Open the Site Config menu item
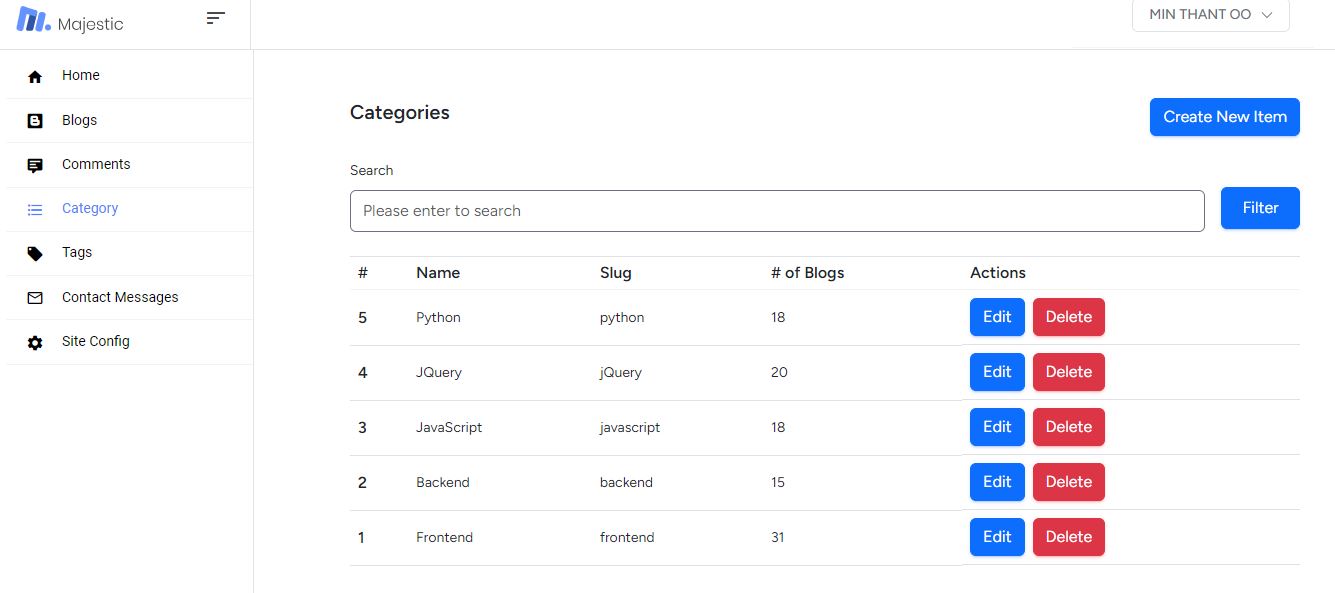 coord(128,341)
